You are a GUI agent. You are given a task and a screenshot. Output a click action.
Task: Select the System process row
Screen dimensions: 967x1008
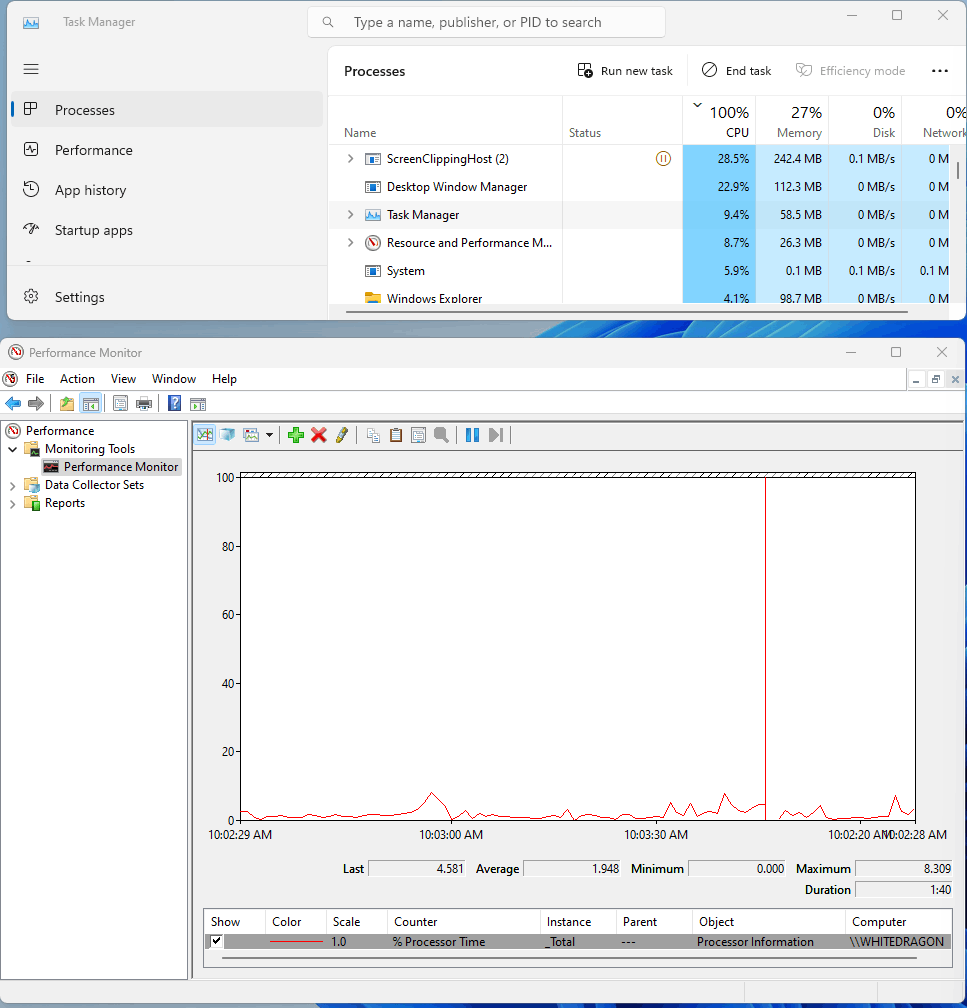[x=638, y=271]
